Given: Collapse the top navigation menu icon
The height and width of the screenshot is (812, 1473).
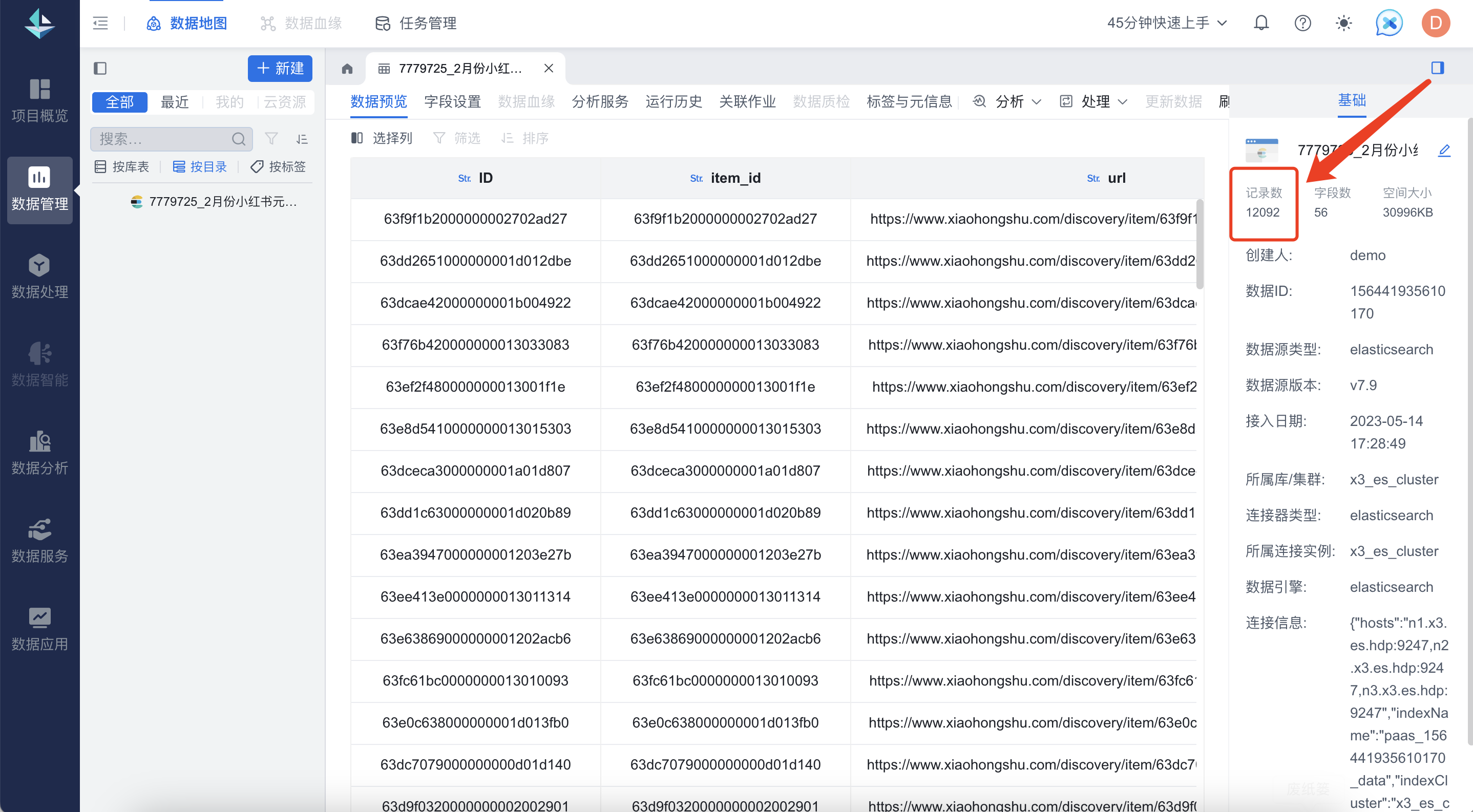Looking at the screenshot, I should (x=100, y=23).
